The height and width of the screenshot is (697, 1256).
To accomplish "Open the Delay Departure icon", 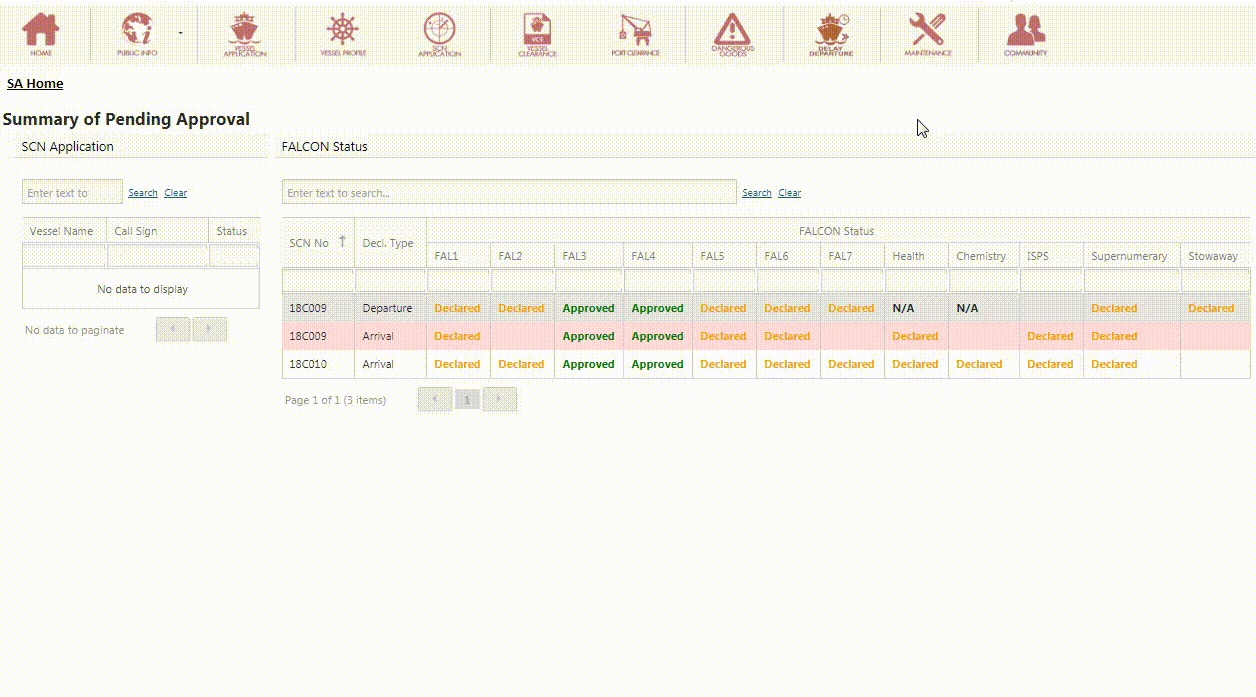I will (x=831, y=34).
